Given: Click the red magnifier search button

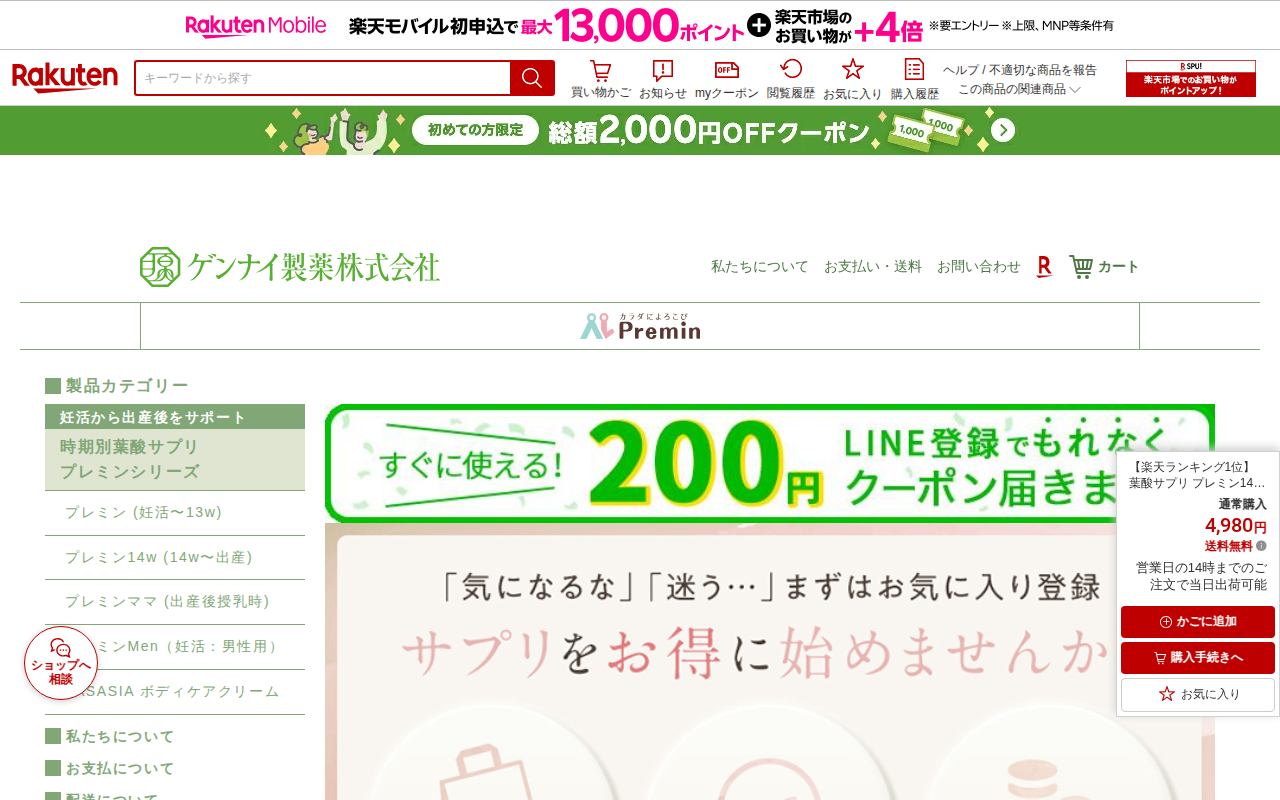Looking at the screenshot, I should coord(532,78).
